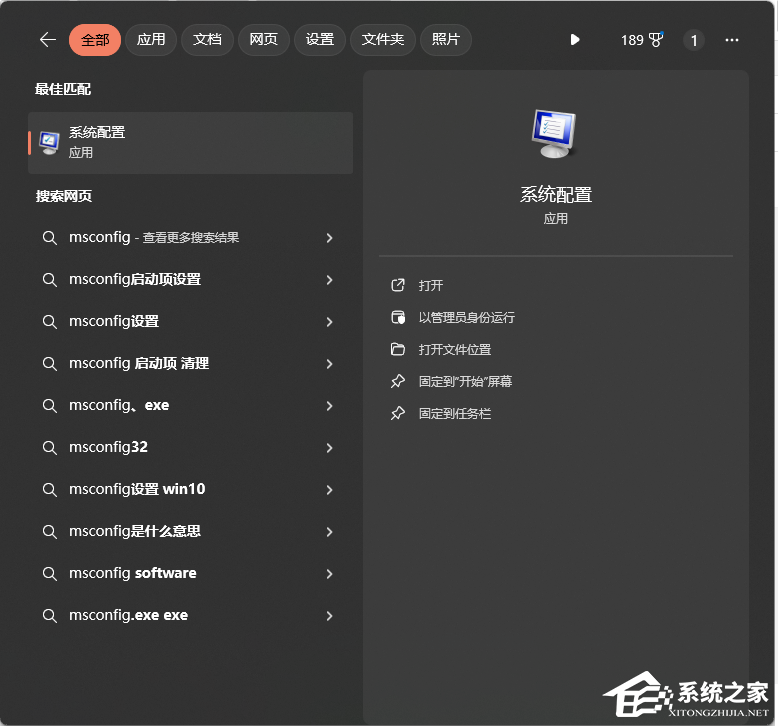The height and width of the screenshot is (726, 778).
Task: Expand chevron for msconfig software
Action: coord(329,574)
